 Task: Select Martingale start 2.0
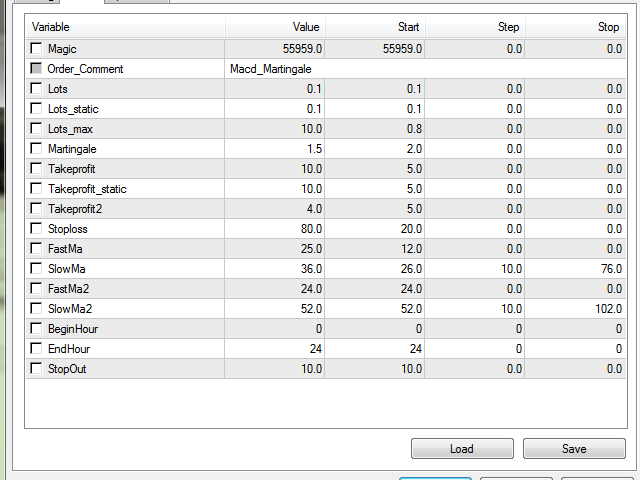(414, 149)
